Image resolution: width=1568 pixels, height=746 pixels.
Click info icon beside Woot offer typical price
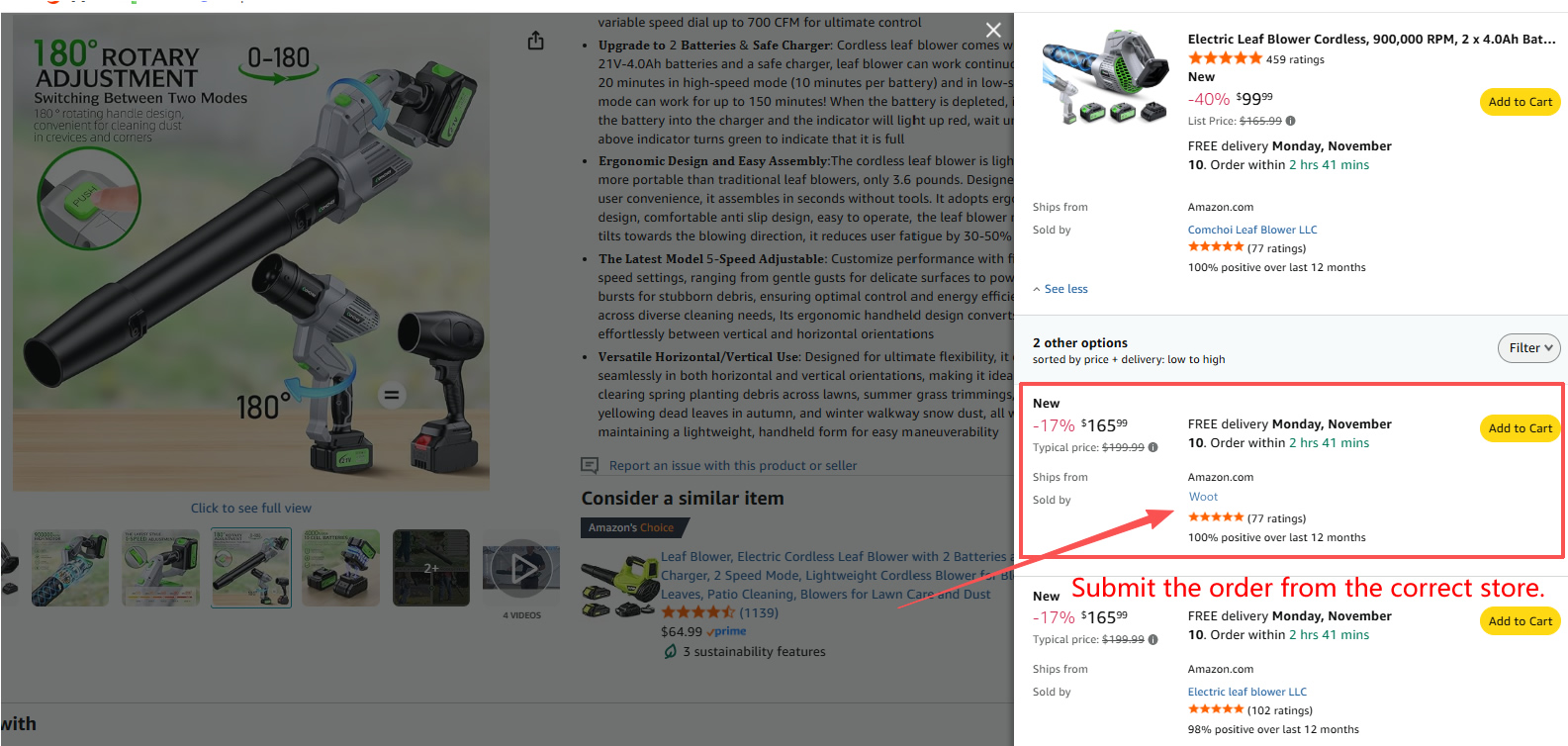(x=1153, y=448)
